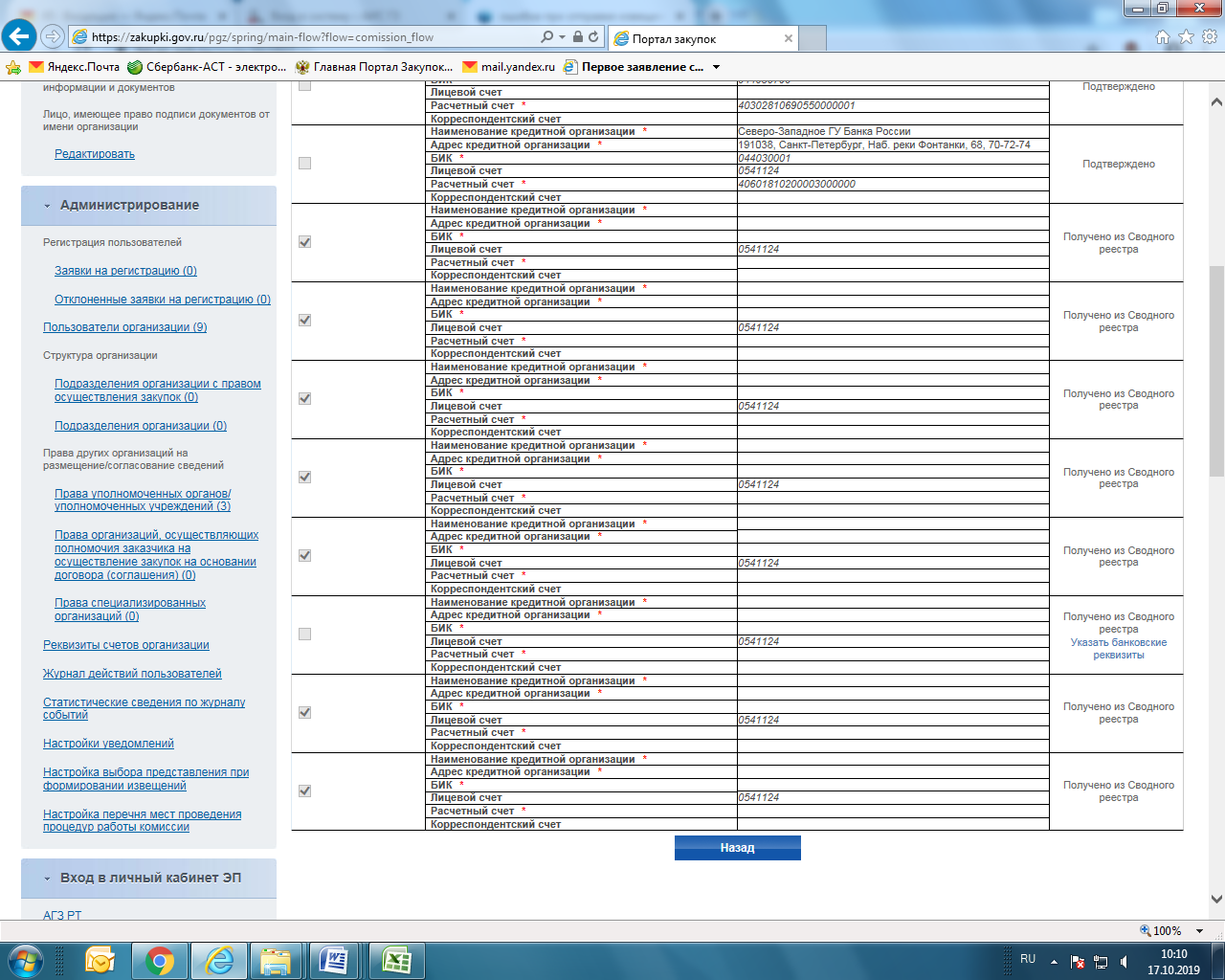Click the Action Center flag tray icon

click(x=1078, y=962)
